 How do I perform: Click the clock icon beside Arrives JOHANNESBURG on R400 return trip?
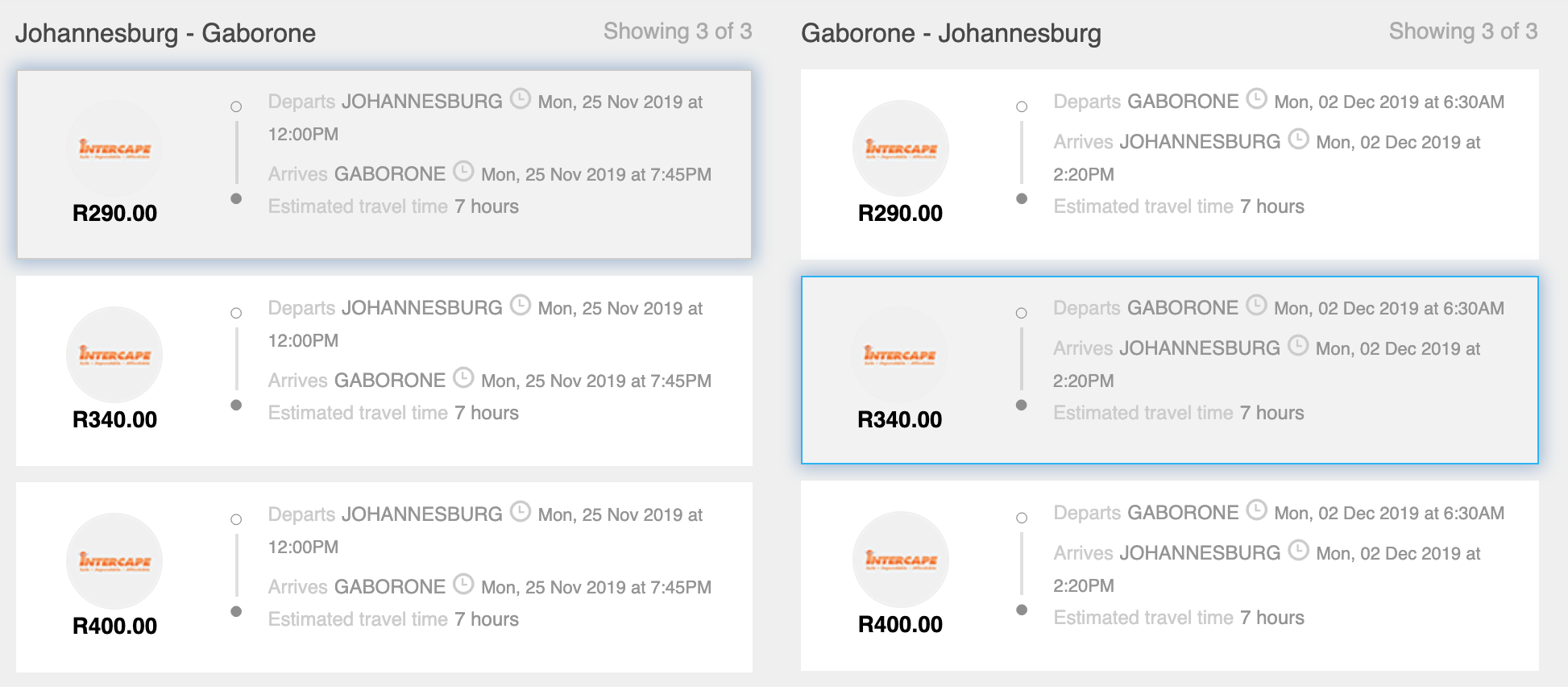click(x=1298, y=551)
